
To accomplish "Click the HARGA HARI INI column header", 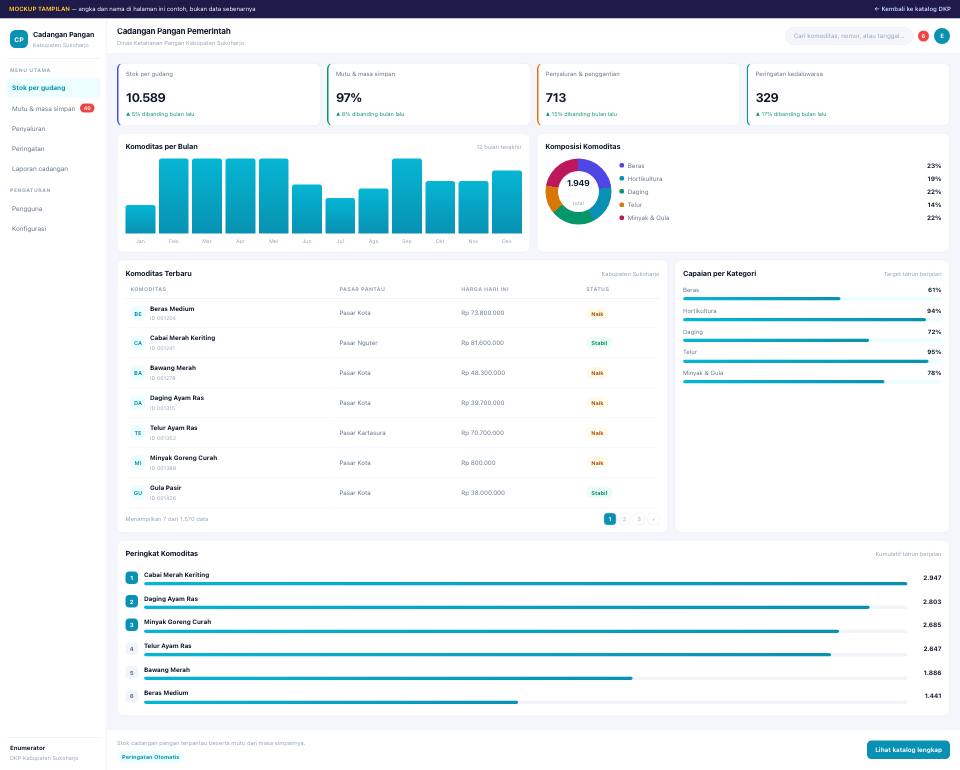I will click(485, 289).
